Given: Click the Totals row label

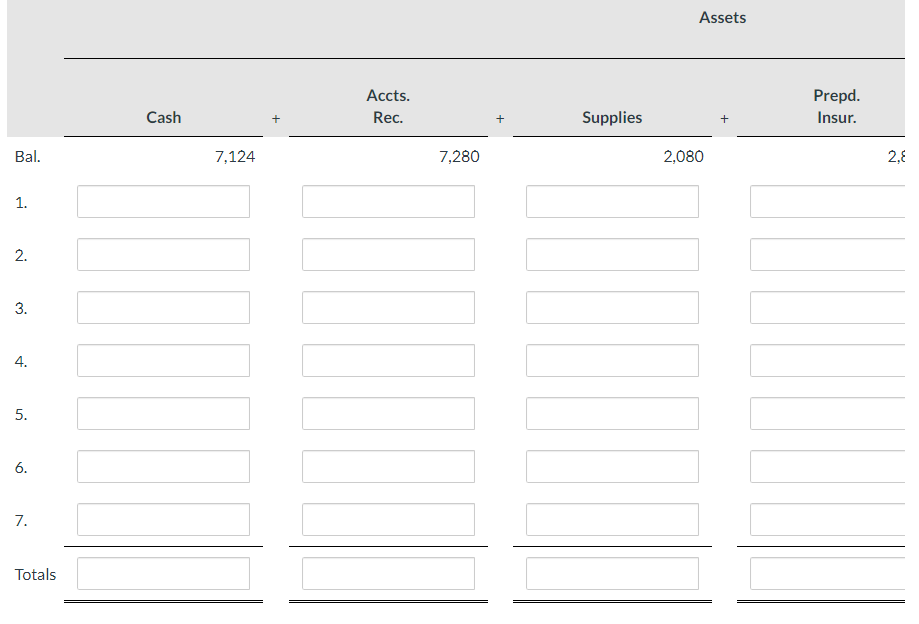Looking at the screenshot, I should (35, 574).
